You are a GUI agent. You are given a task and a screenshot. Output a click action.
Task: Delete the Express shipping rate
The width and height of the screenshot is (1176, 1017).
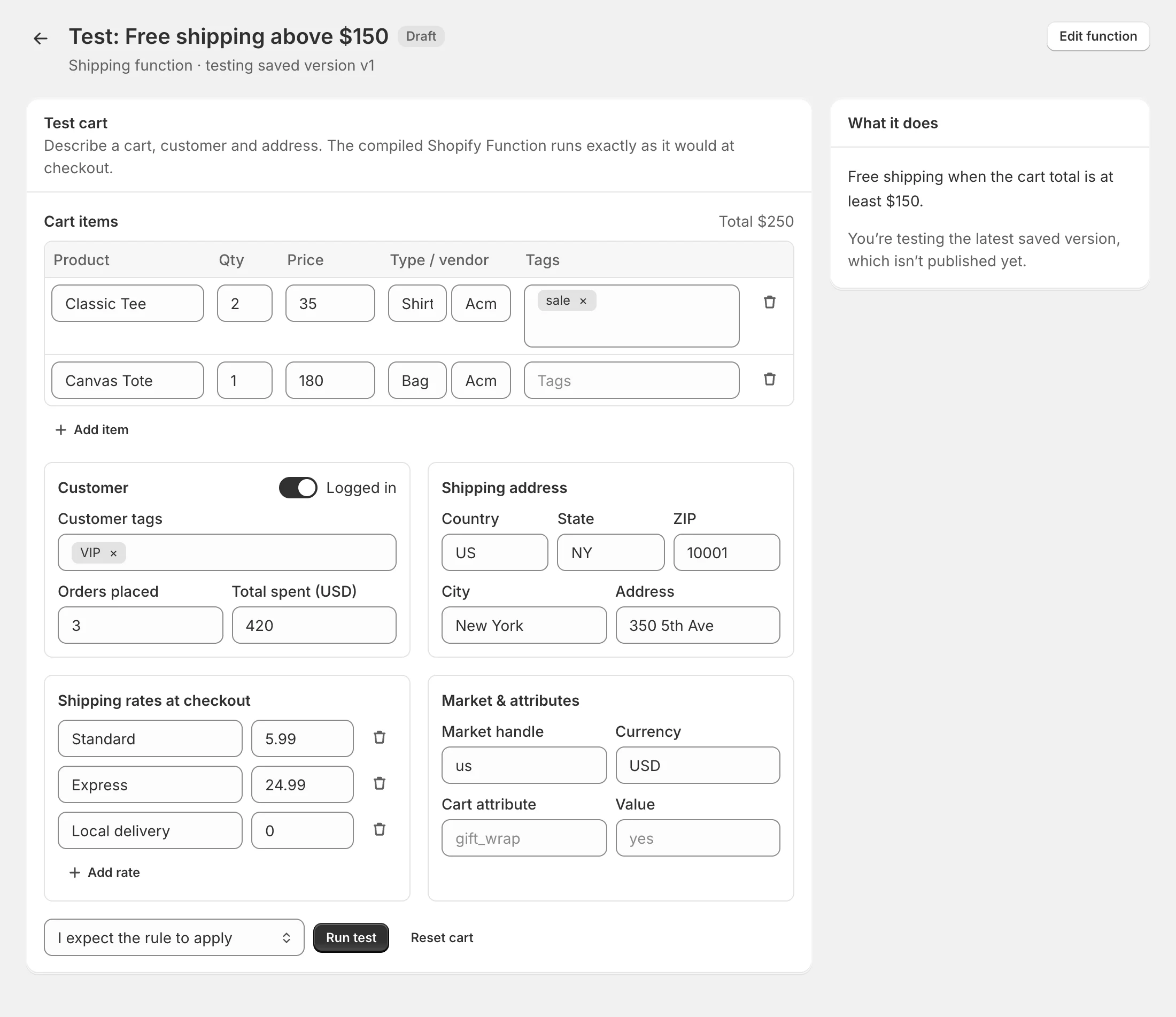coord(380,784)
